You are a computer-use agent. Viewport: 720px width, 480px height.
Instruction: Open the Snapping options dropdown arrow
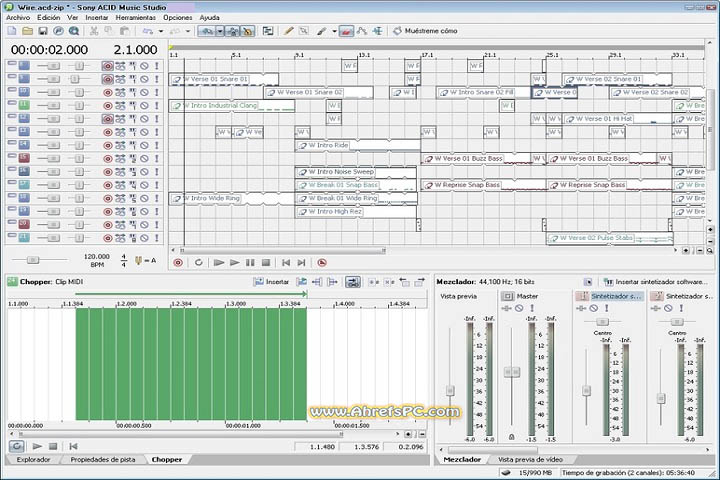coord(220,31)
